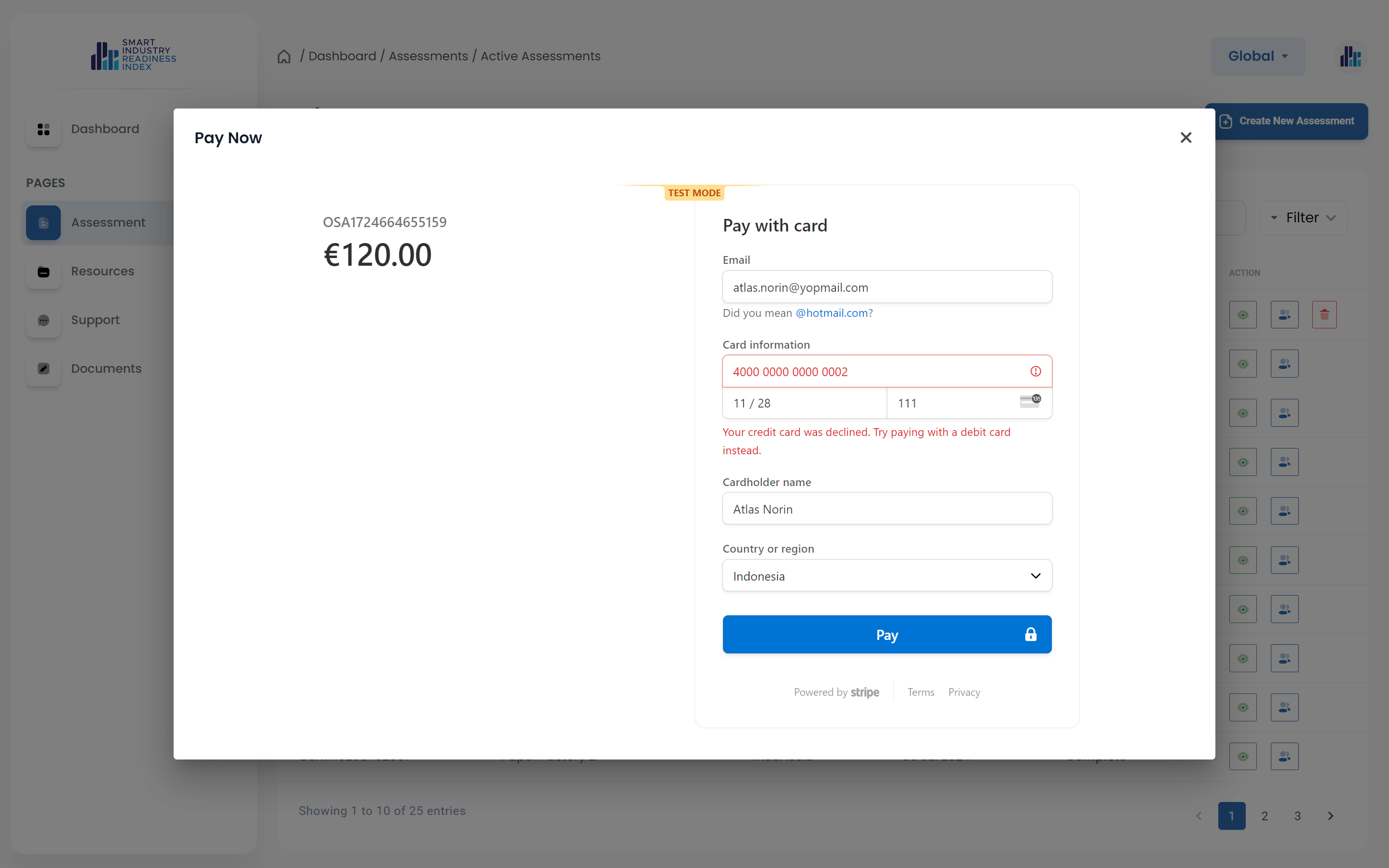Screen dimensions: 1389x868
Task: Click the red trash delete icon
Action: coord(1324,314)
